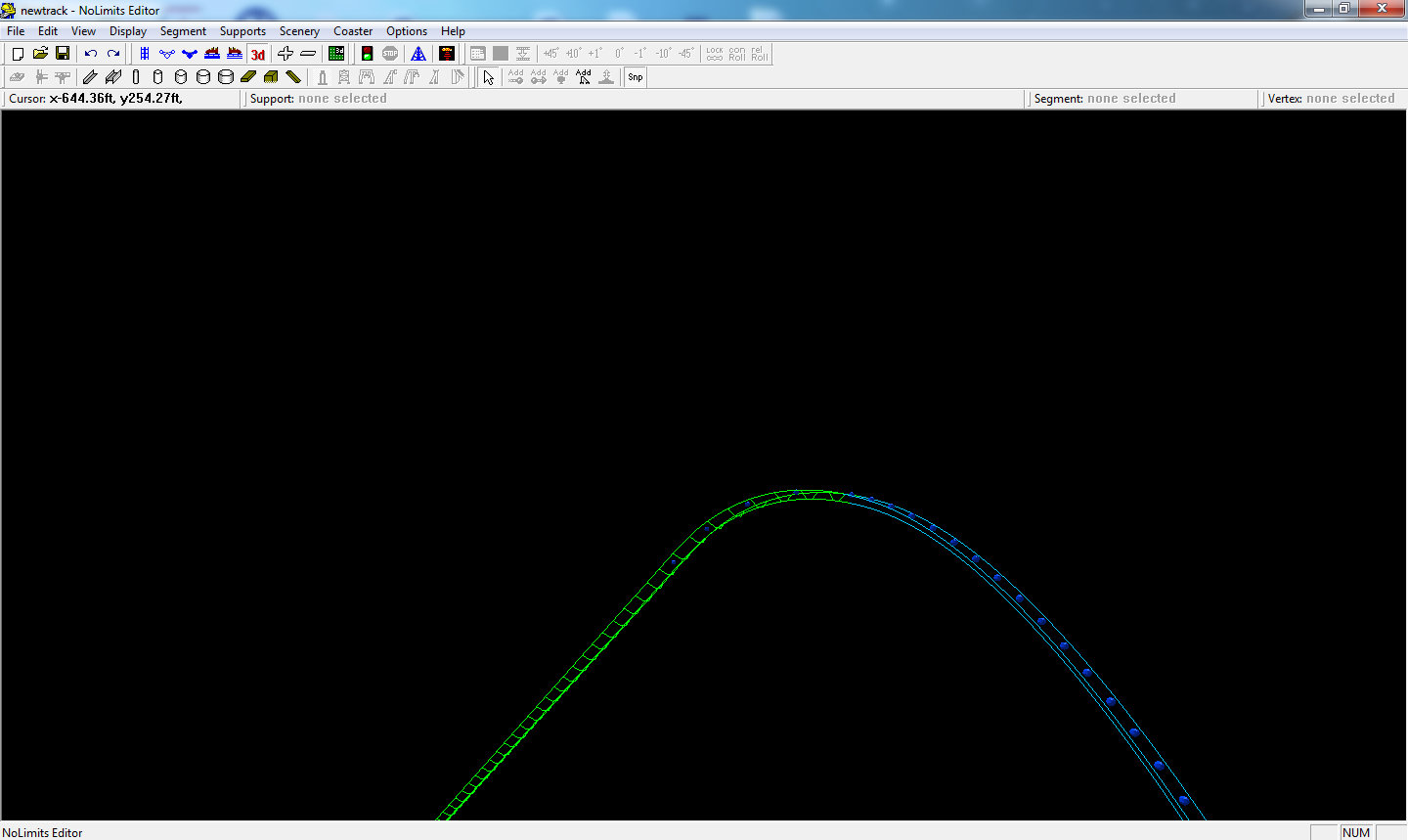Zoom in with the plus icon
1408x840 pixels.
pos(286,54)
